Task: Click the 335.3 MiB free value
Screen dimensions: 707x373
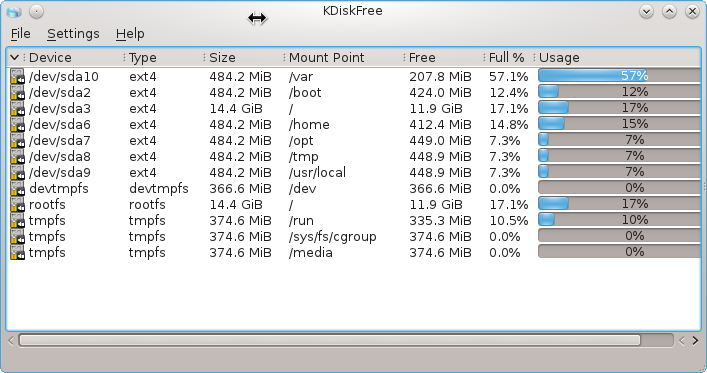Action: [x=441, y=221]
